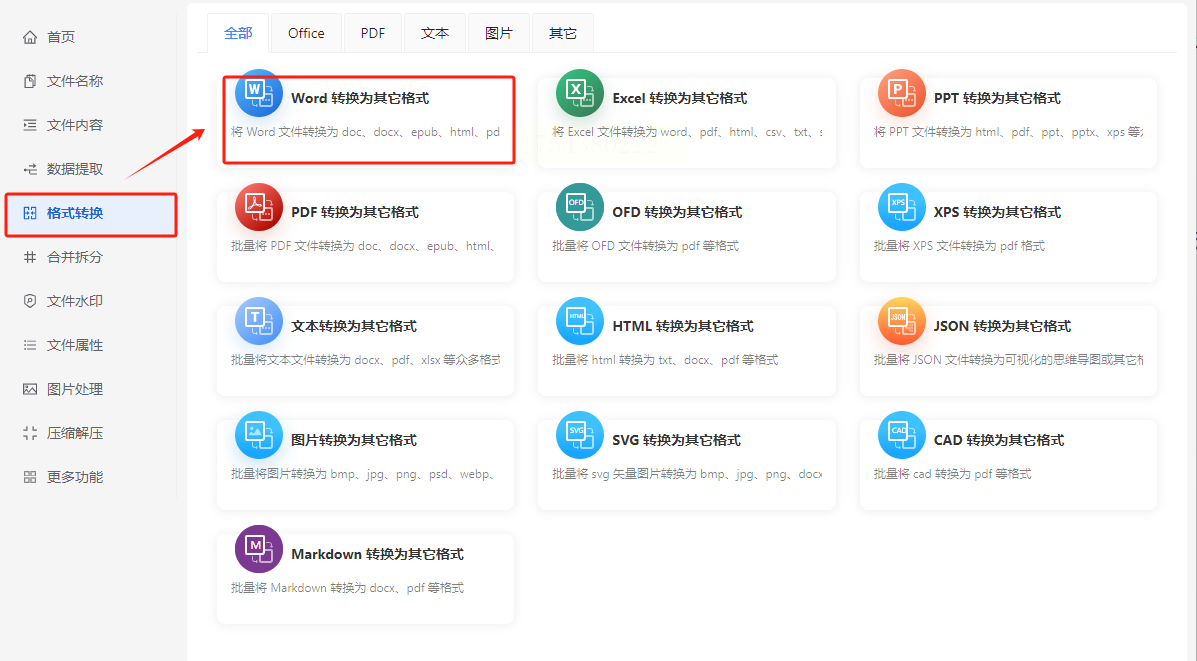
Task: Open JSON 转换为其它格式 title
Action: click(x=1002, y=326)
